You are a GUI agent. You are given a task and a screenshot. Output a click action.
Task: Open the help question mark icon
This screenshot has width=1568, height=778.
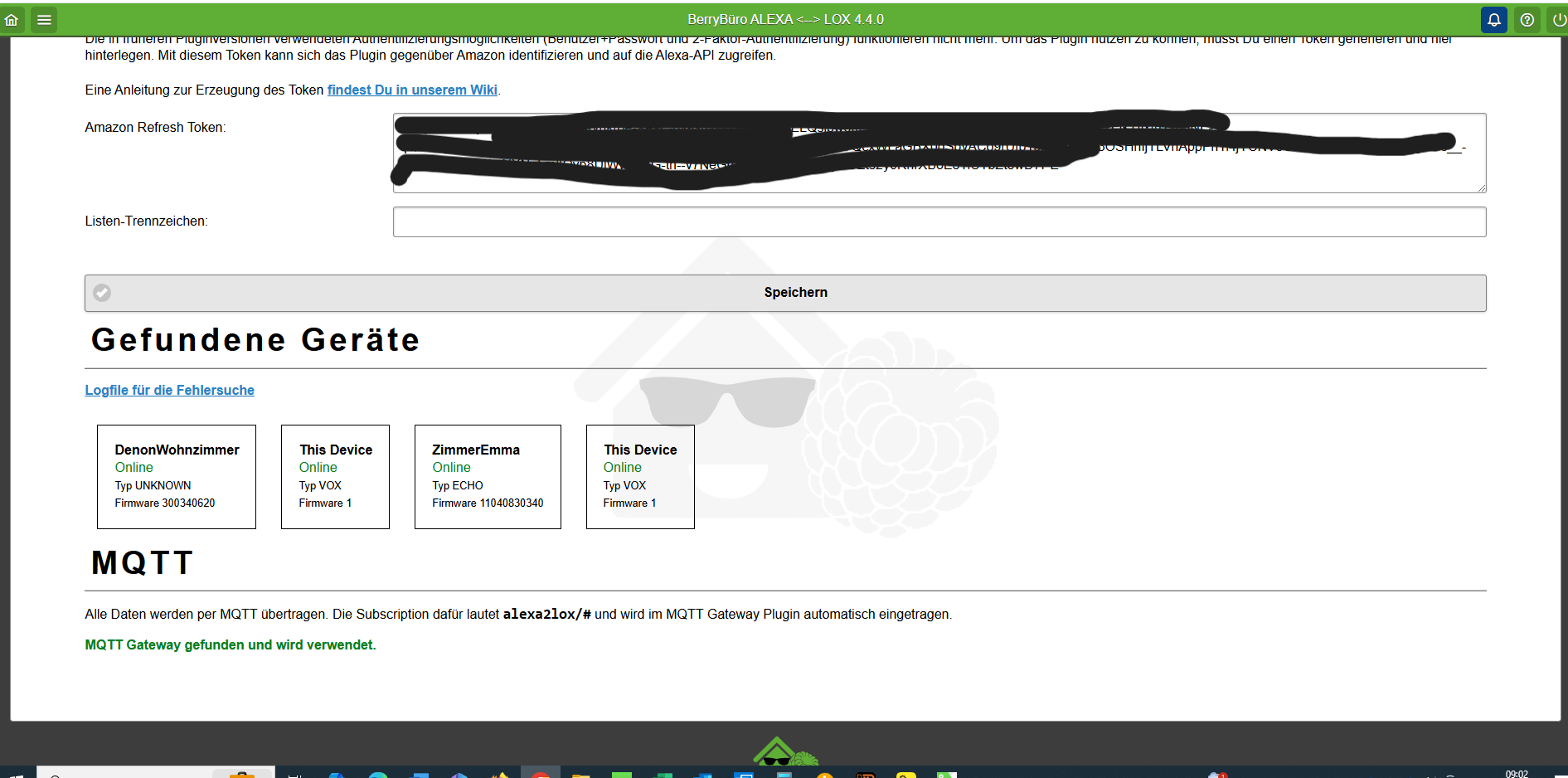coord(1527,20)
